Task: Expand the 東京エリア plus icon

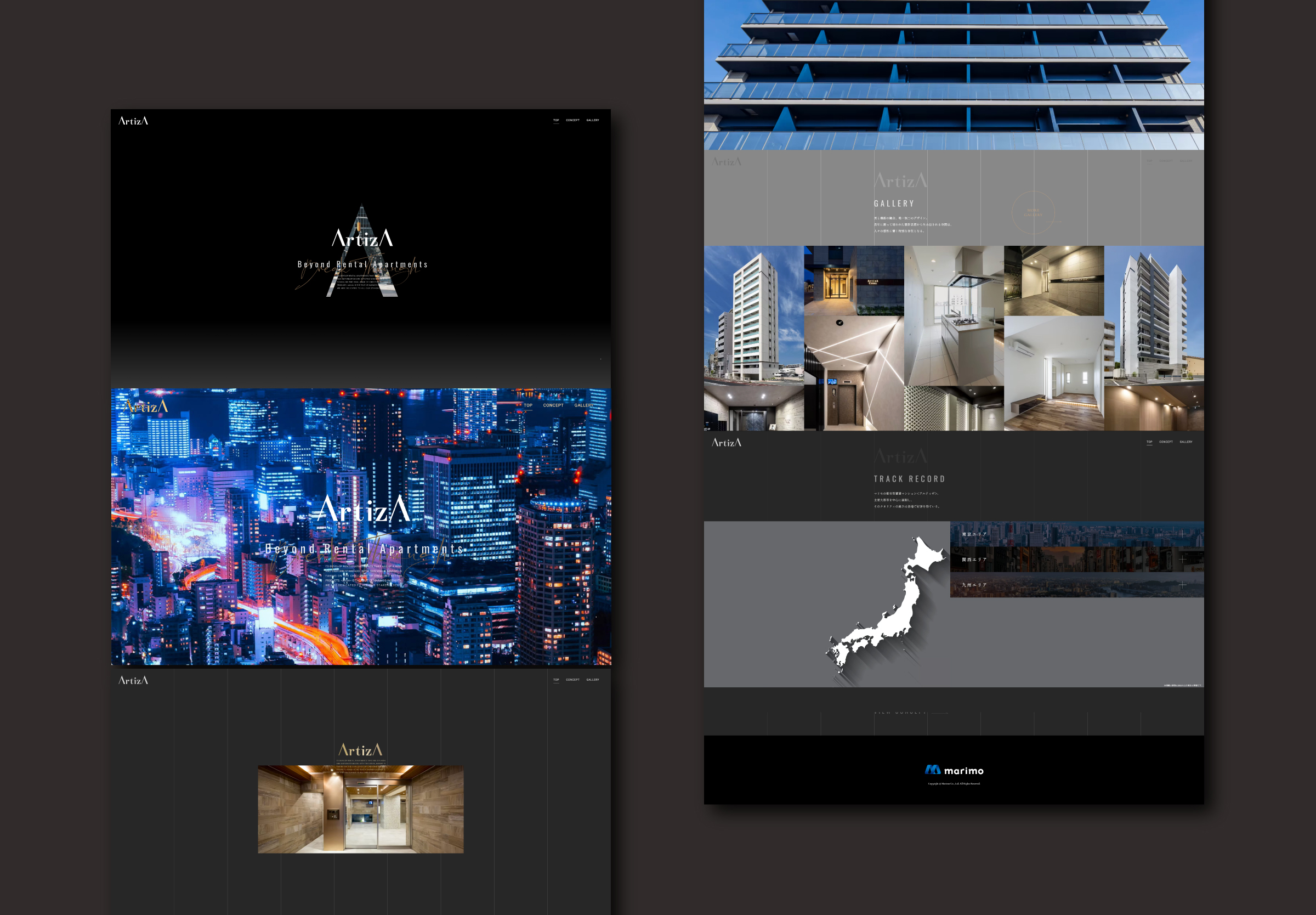Action: (x=1183, y=534)
